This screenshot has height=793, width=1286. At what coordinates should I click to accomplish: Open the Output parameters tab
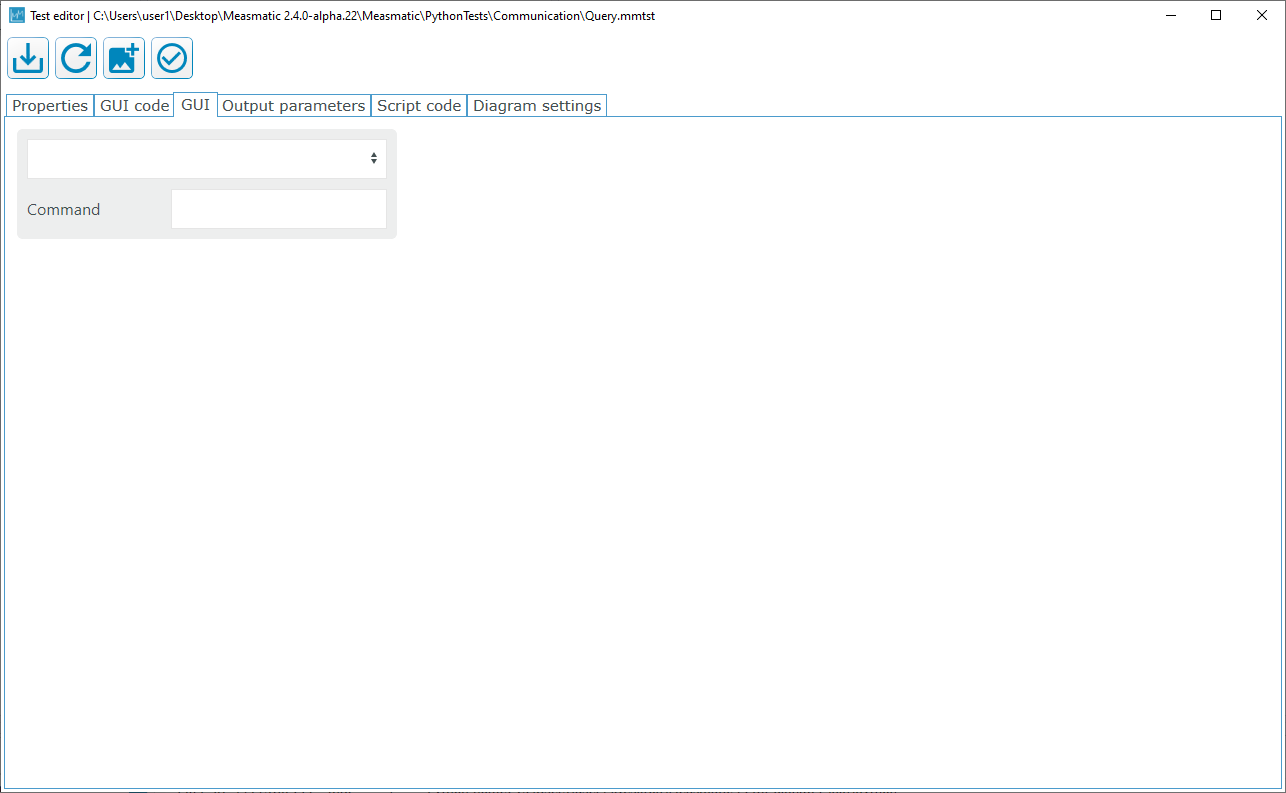tap(293, 106)
